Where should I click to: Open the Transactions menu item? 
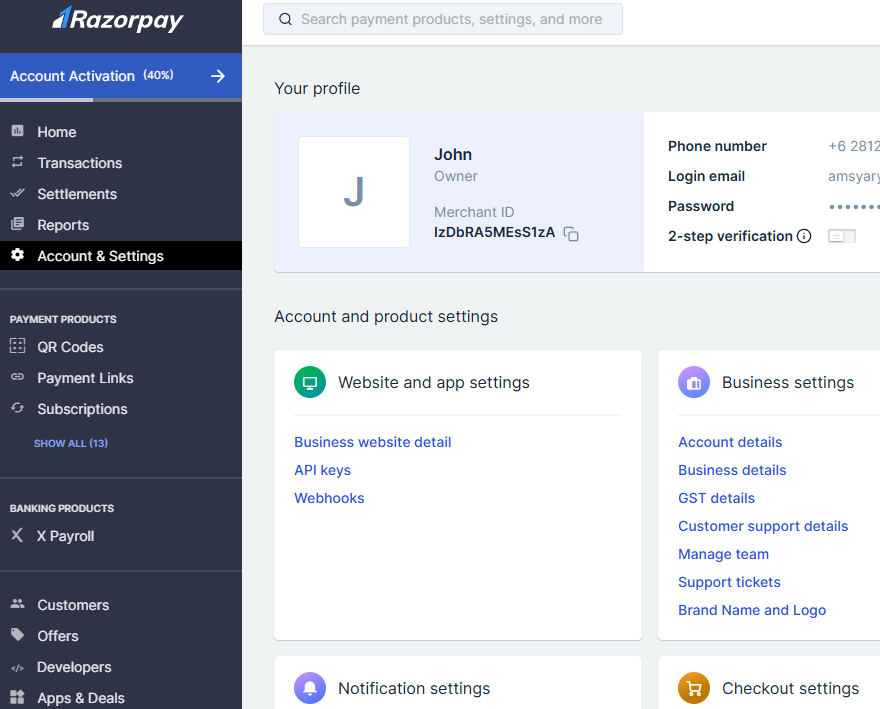pos(80,163)
